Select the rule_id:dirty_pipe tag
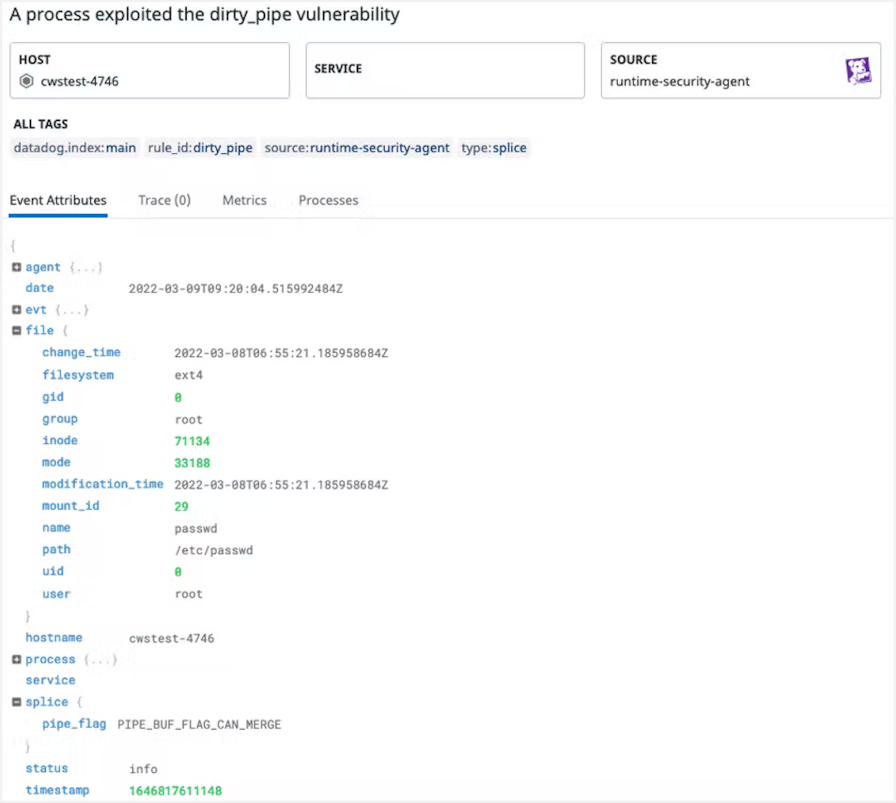Screen dimensions: 896x803 (x=201, y=147)
